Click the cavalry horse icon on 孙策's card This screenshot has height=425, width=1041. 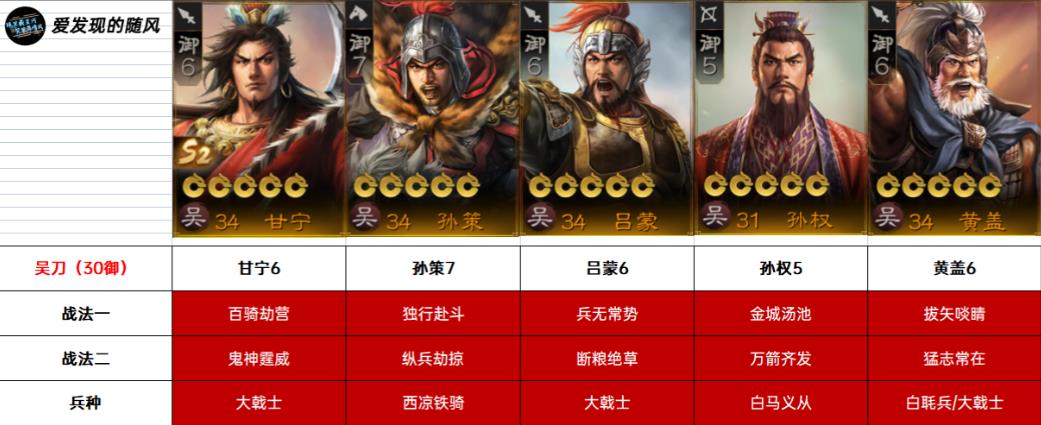coord(359,13)
